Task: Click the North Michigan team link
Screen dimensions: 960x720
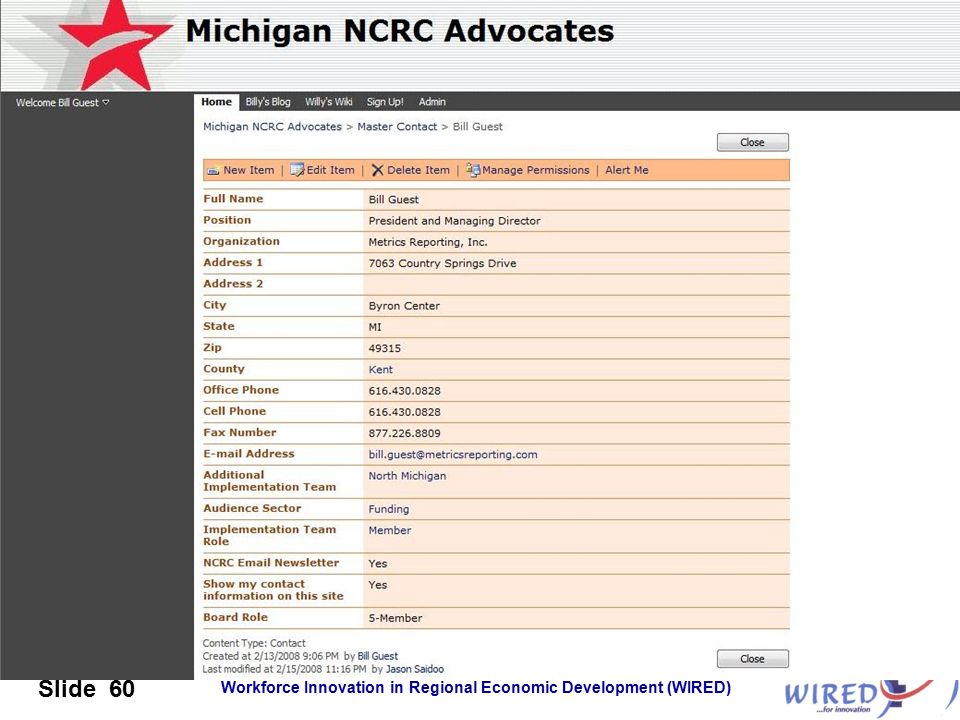Action: 407,476
